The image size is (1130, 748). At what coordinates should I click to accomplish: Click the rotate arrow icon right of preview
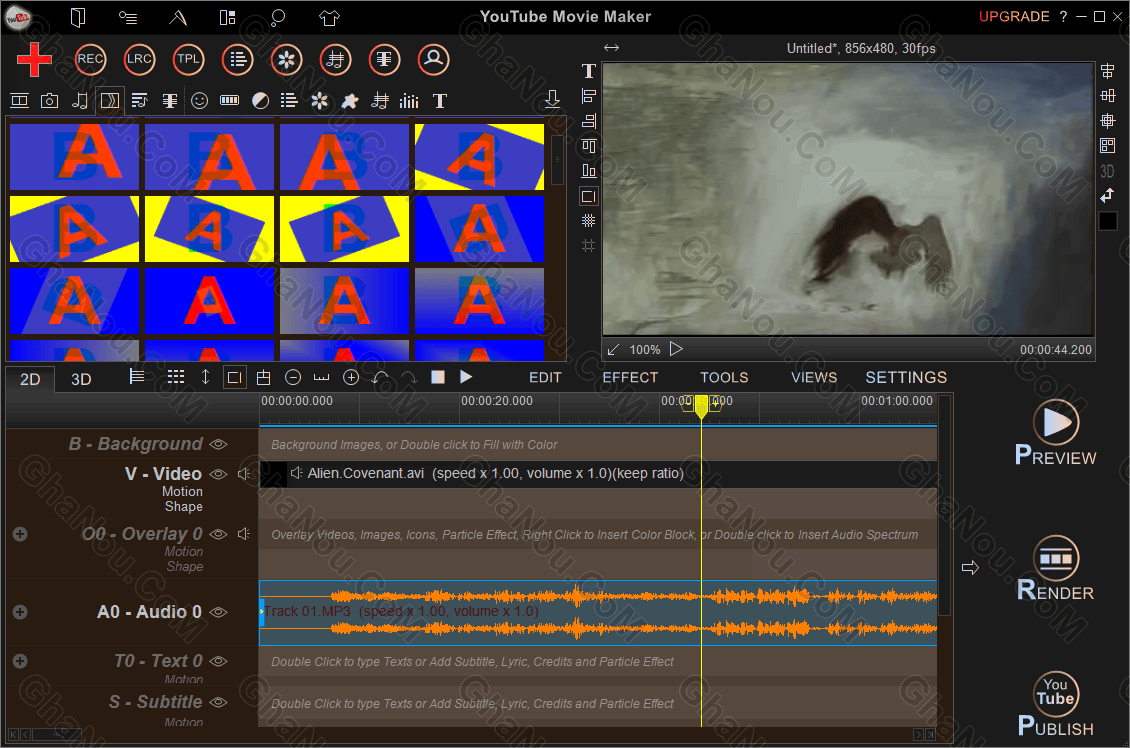1108,195
